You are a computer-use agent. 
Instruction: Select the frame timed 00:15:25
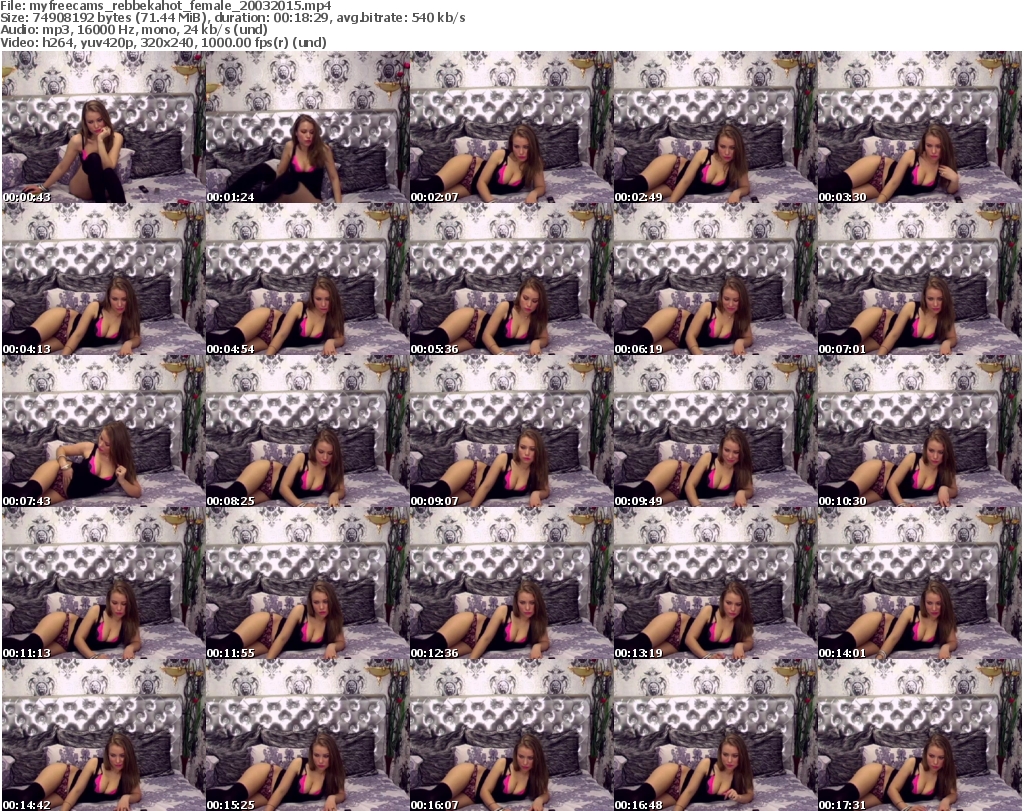coord(307,735)
